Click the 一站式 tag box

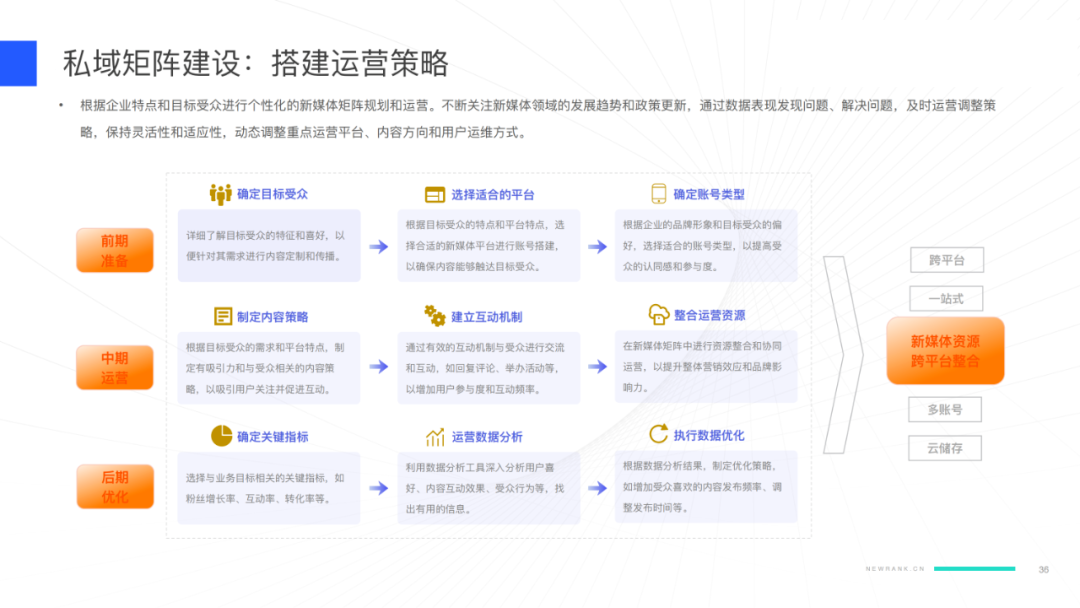point(946,298)
